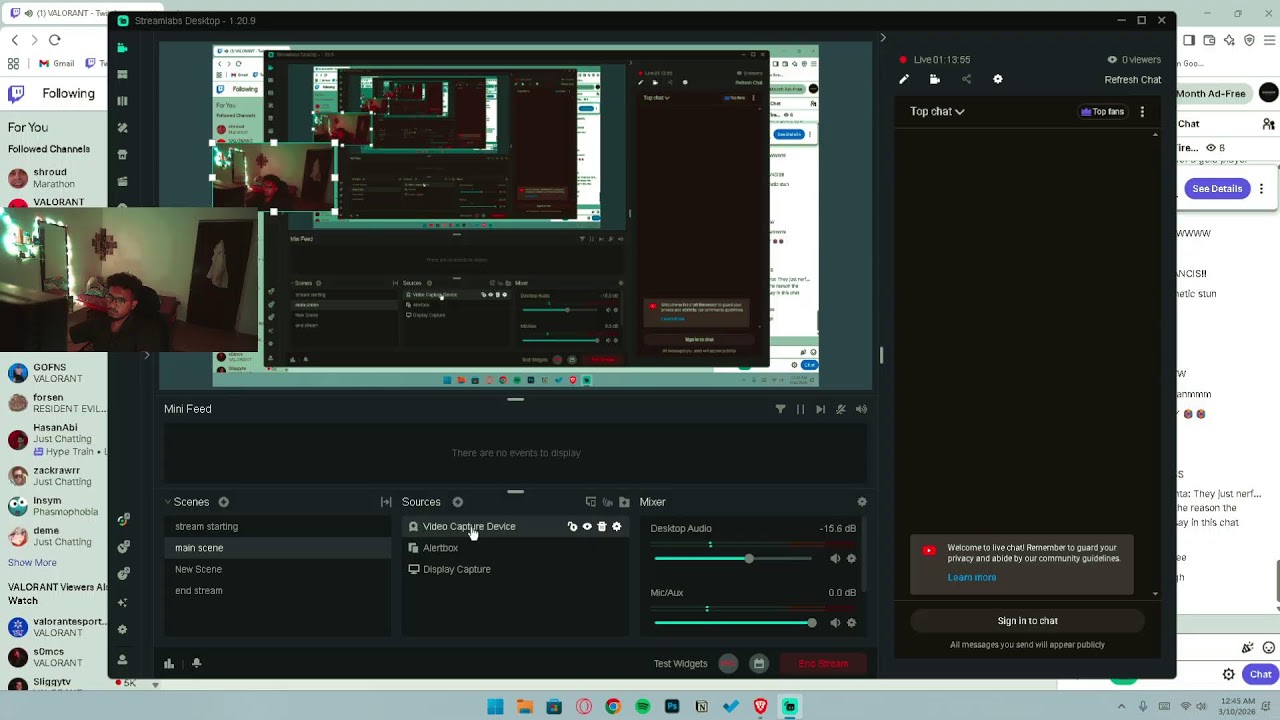The height and width of the screenshot is (720, 1280).
Task: Select the Display Capture source
Action: point(514,569)
